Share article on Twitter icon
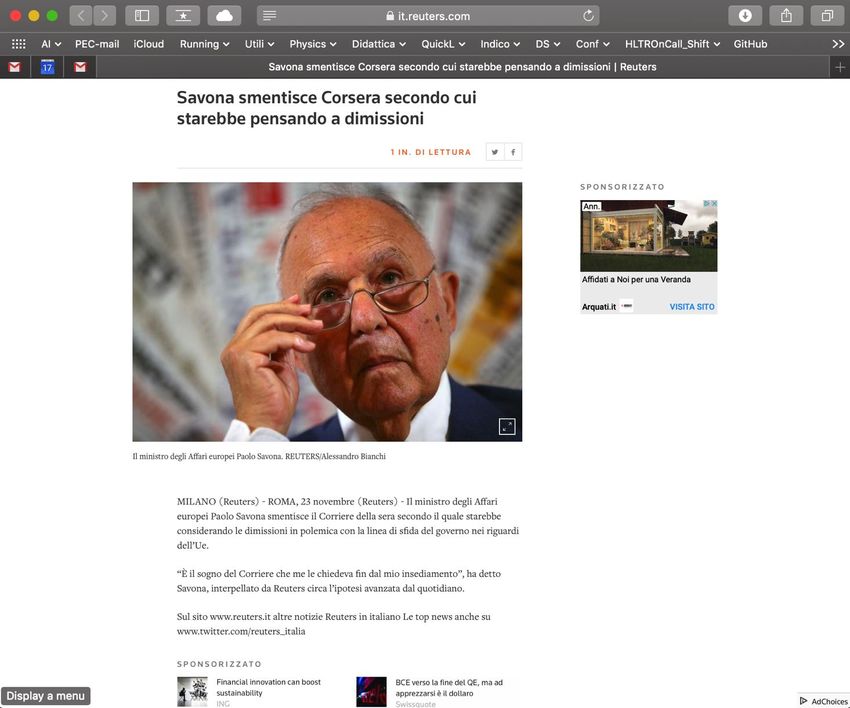Image resolution: width=850 pixels, height=708 pixels. 495,152
